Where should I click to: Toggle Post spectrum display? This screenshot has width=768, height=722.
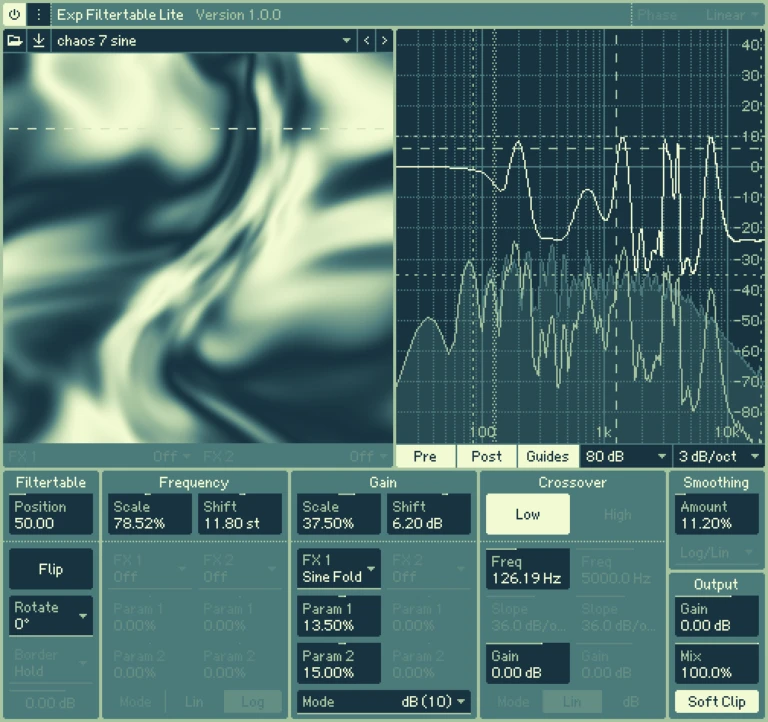[486, 457]
